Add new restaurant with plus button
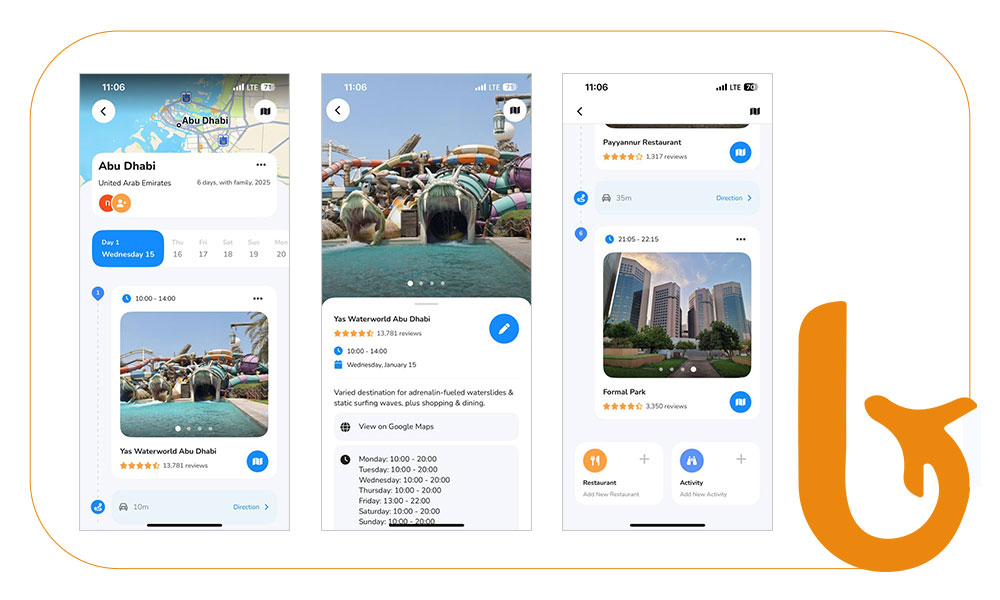 tap(644, 459)
